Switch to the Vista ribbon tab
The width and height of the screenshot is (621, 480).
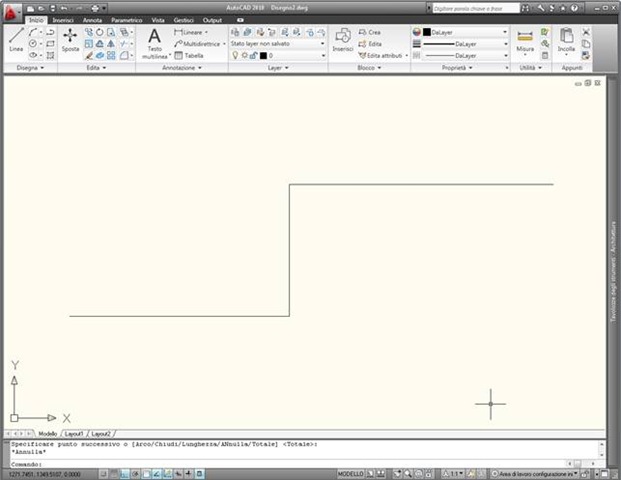pyautogui.click(x=158, y=20)
